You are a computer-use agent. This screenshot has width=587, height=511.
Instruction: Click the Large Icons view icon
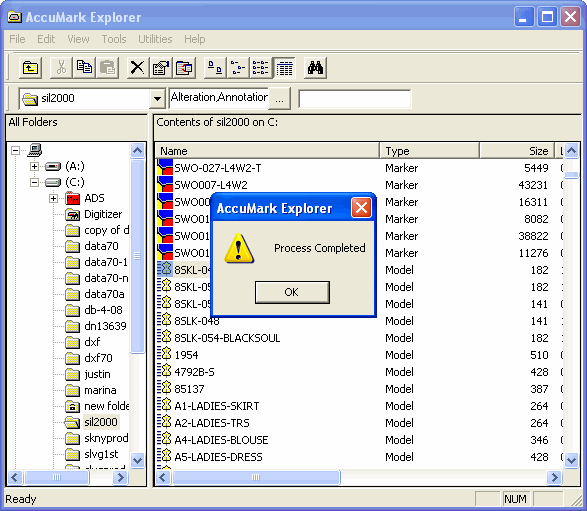click(x=215, y=68)
